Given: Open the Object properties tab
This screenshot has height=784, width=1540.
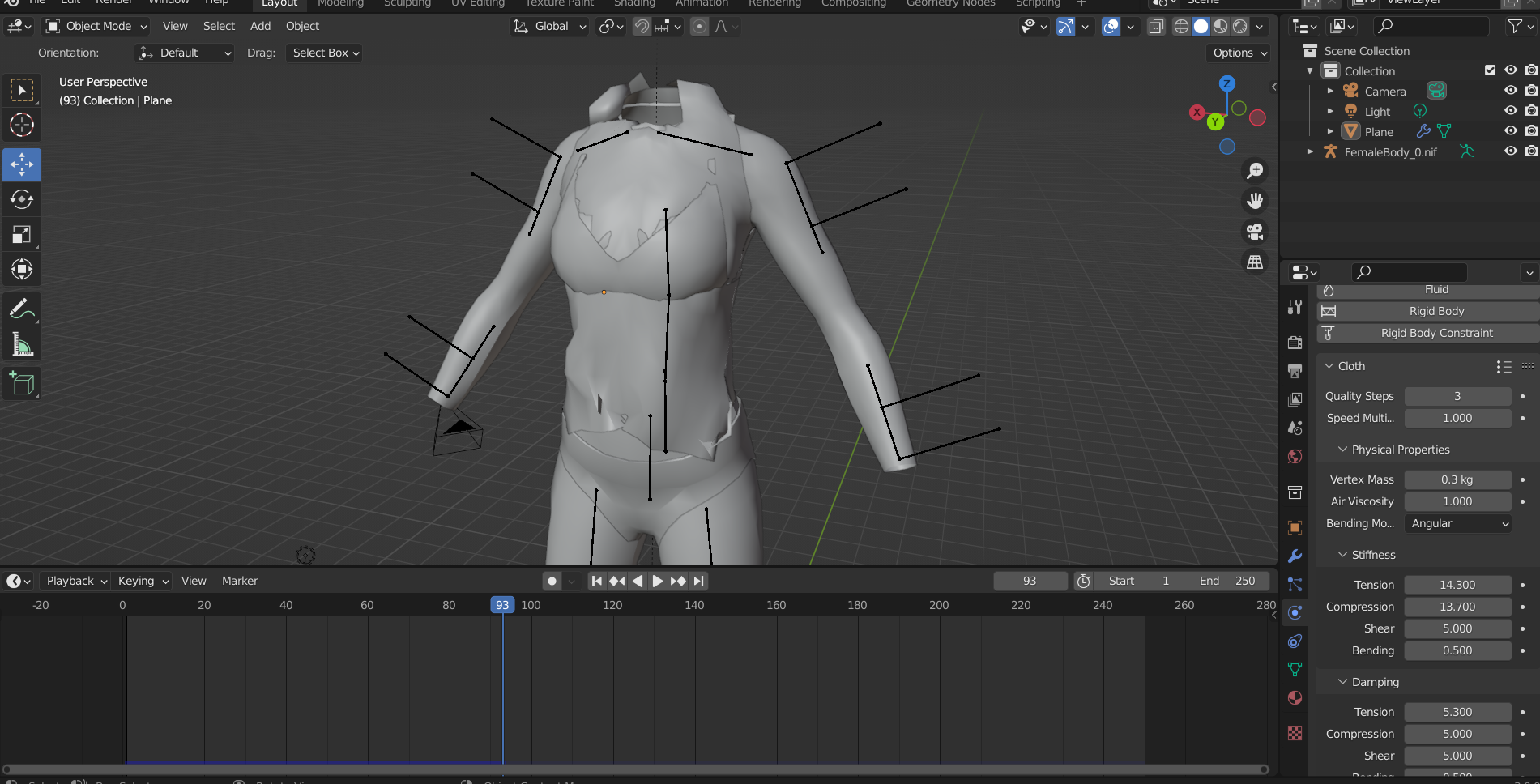Looking at the screenshot, I should point(1295,527).
